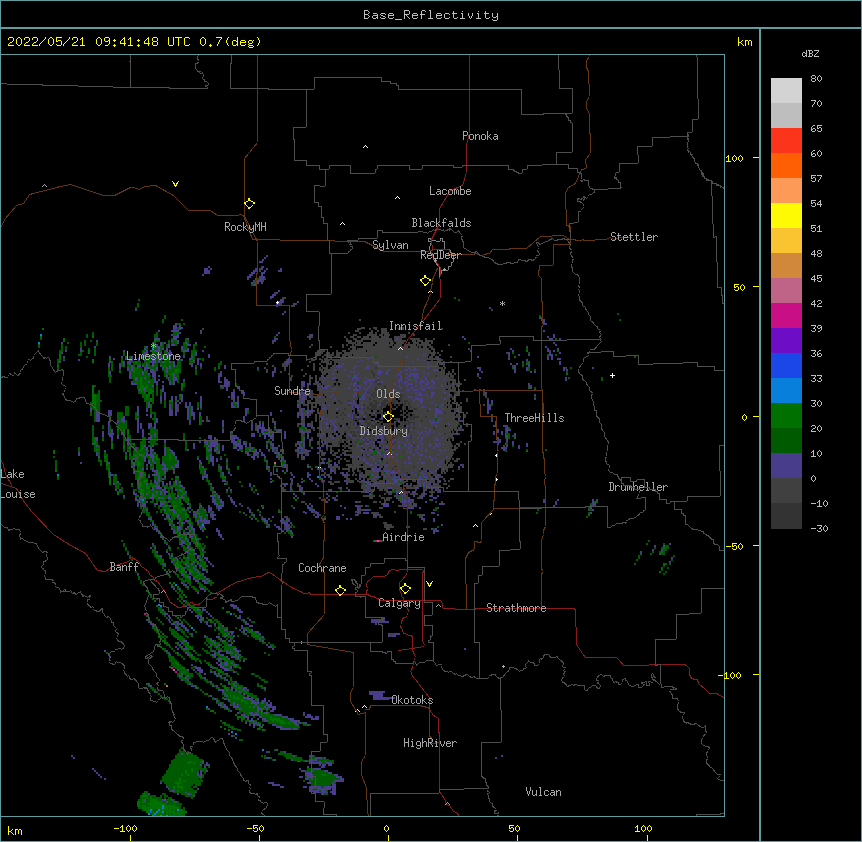Select the purple 39-36 dBZ legend band
The height and width of the screenshot is (842, 862).
point(786,340)
